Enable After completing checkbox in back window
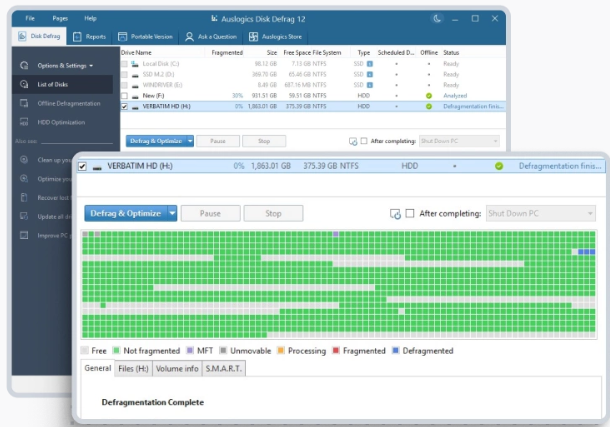 pyautogui.click(x=364, y=141)
